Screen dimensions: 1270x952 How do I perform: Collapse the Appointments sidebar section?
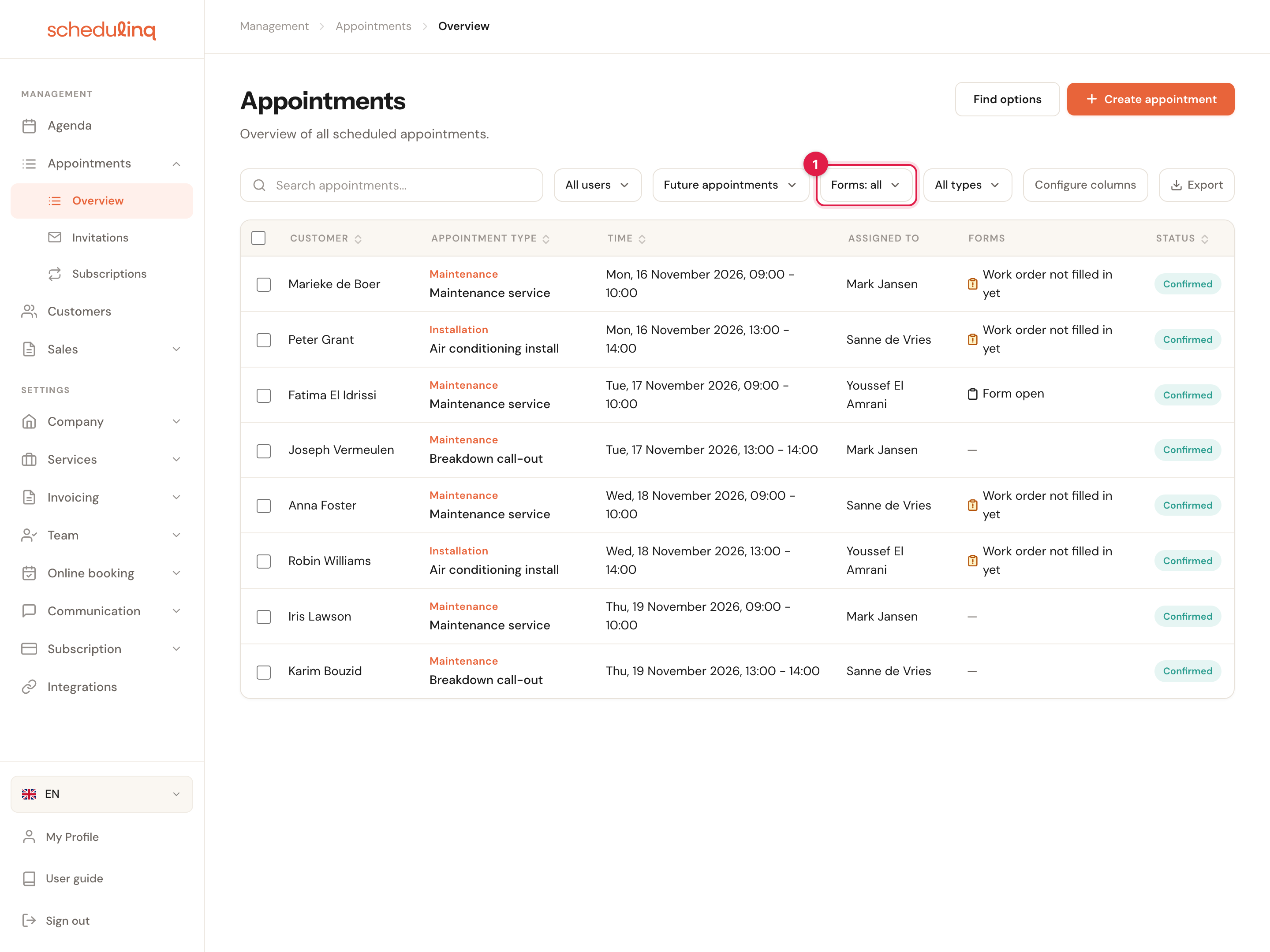pyautogui.click(x=101, y=164)
